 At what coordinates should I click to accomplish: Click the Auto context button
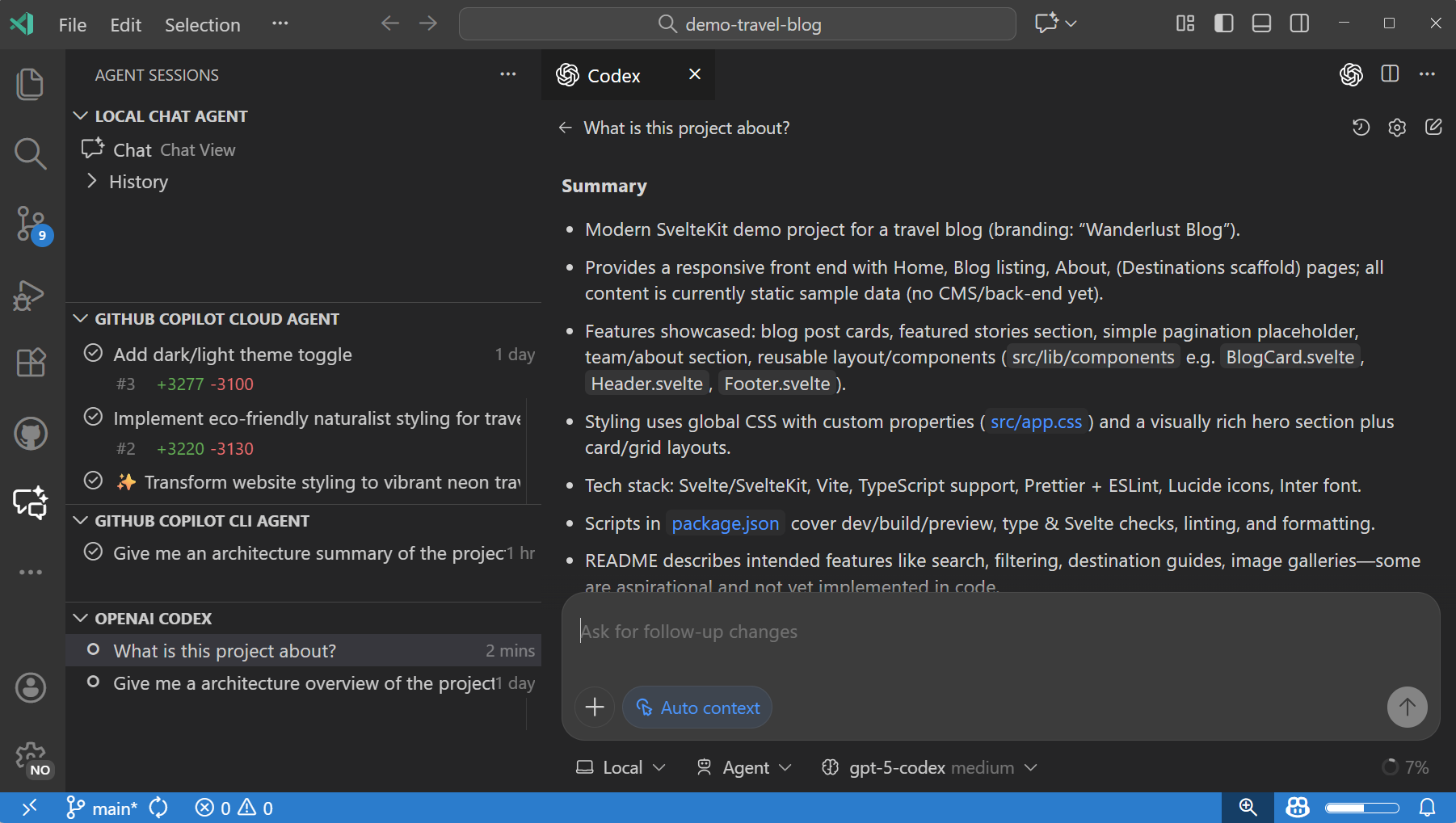(696, 707)
